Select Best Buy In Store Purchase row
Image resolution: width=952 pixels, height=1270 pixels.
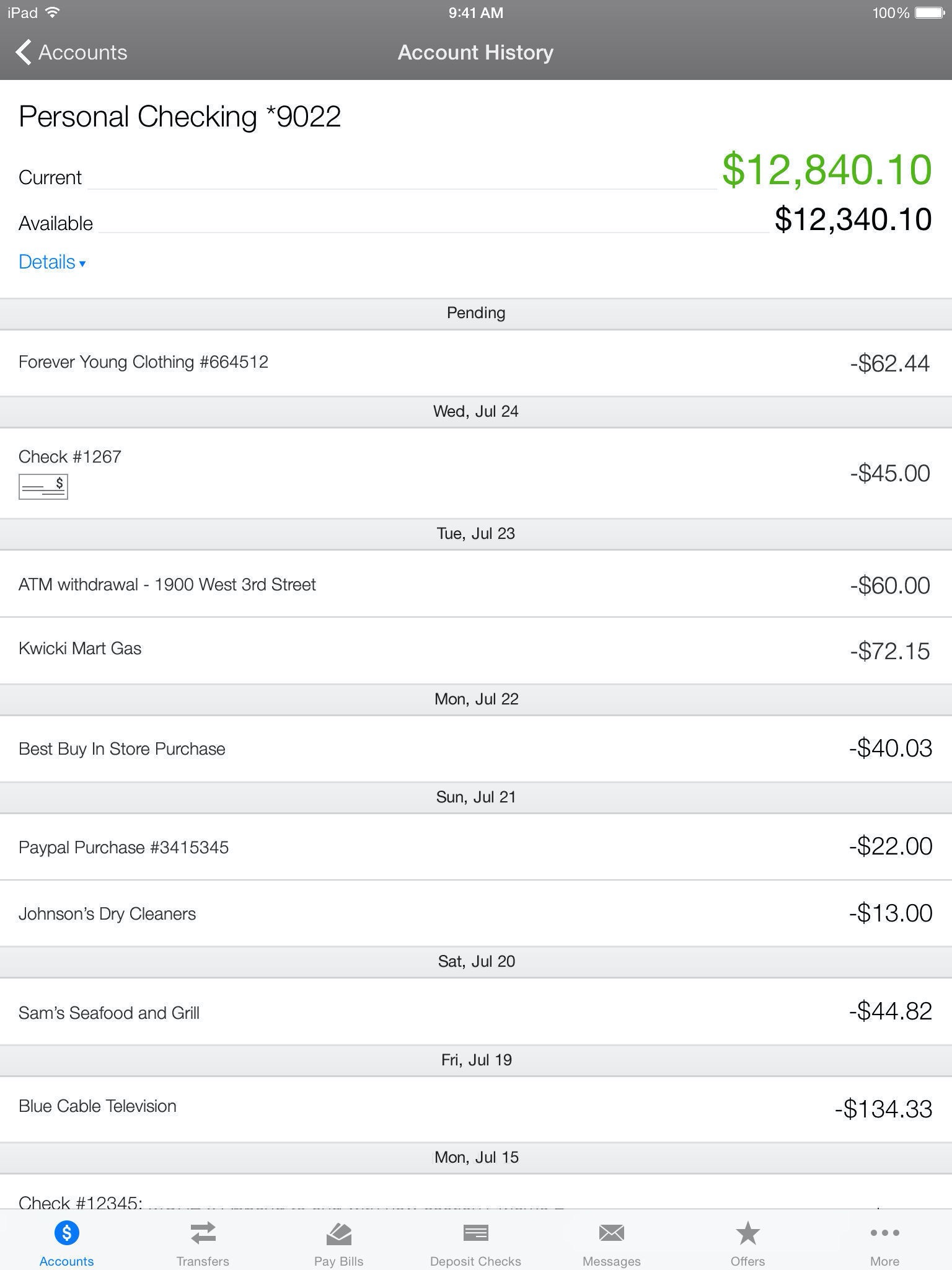(x=475, y=748)
